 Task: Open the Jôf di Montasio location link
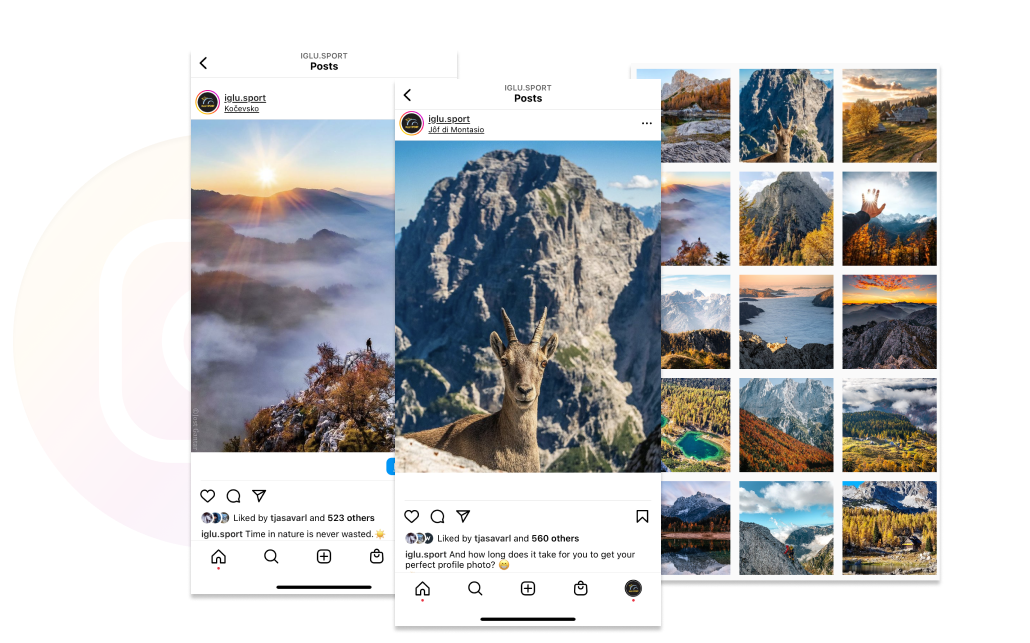456,130
